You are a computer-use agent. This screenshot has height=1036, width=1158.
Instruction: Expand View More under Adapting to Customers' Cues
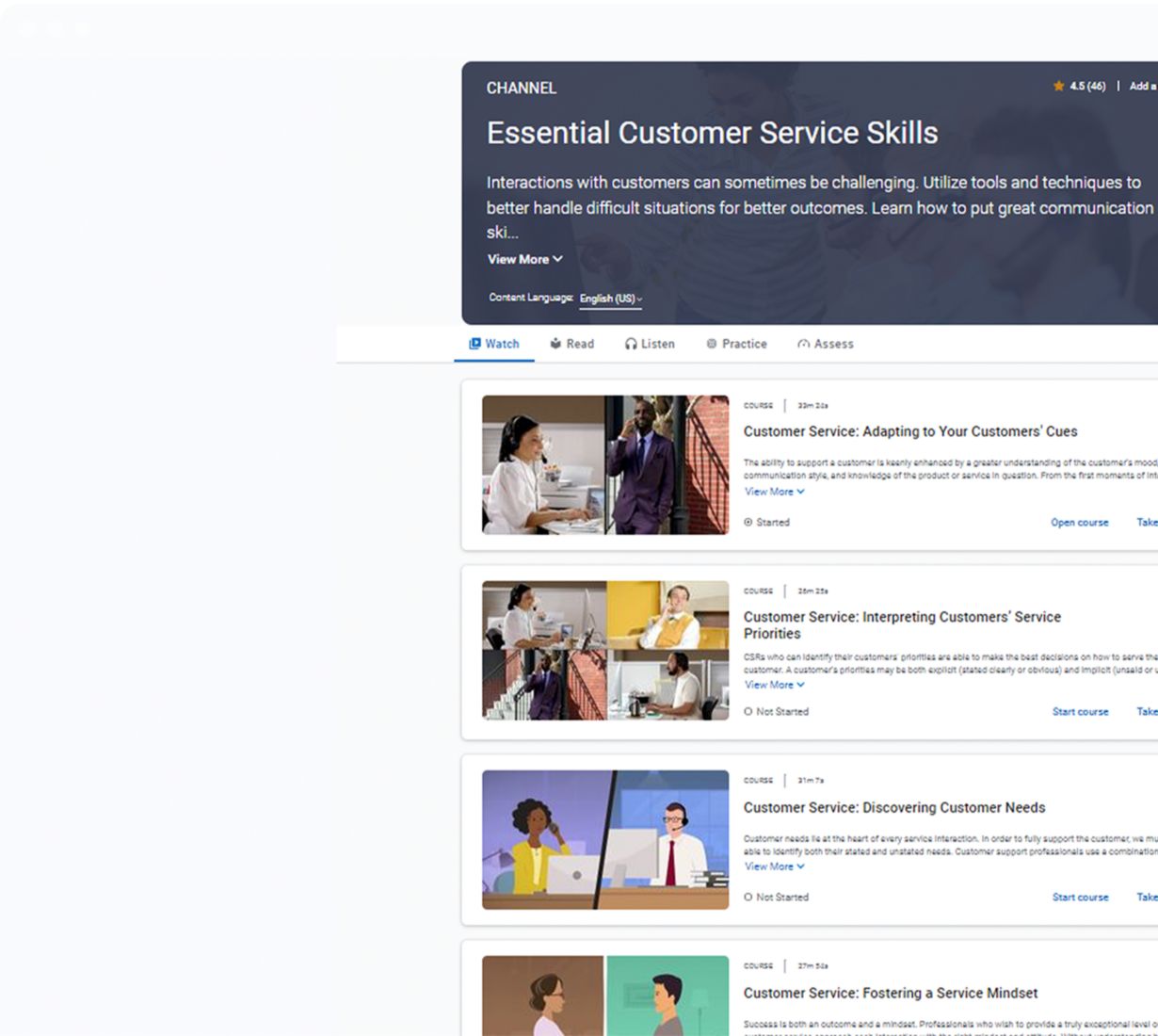pyautogui.click(x=774, y=492)
